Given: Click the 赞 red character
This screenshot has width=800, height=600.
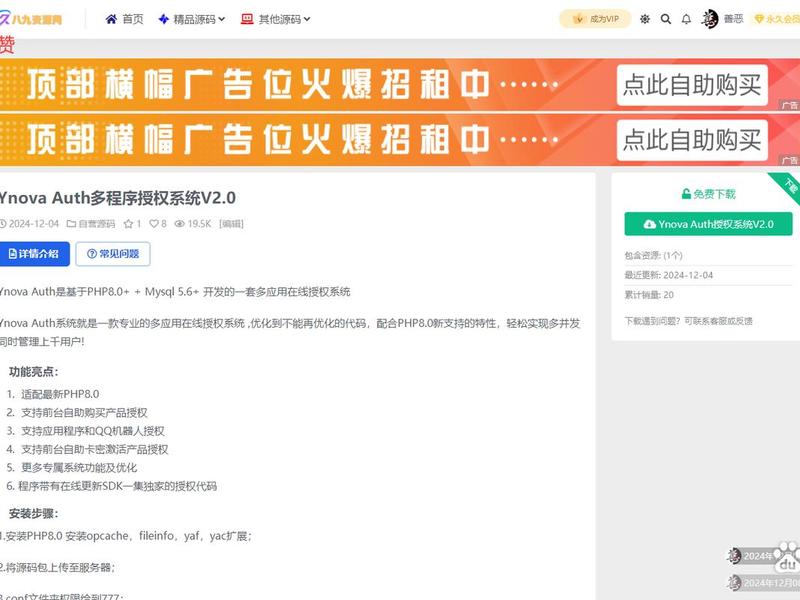Looking at the screenshot, I should (x=7, y=45).
